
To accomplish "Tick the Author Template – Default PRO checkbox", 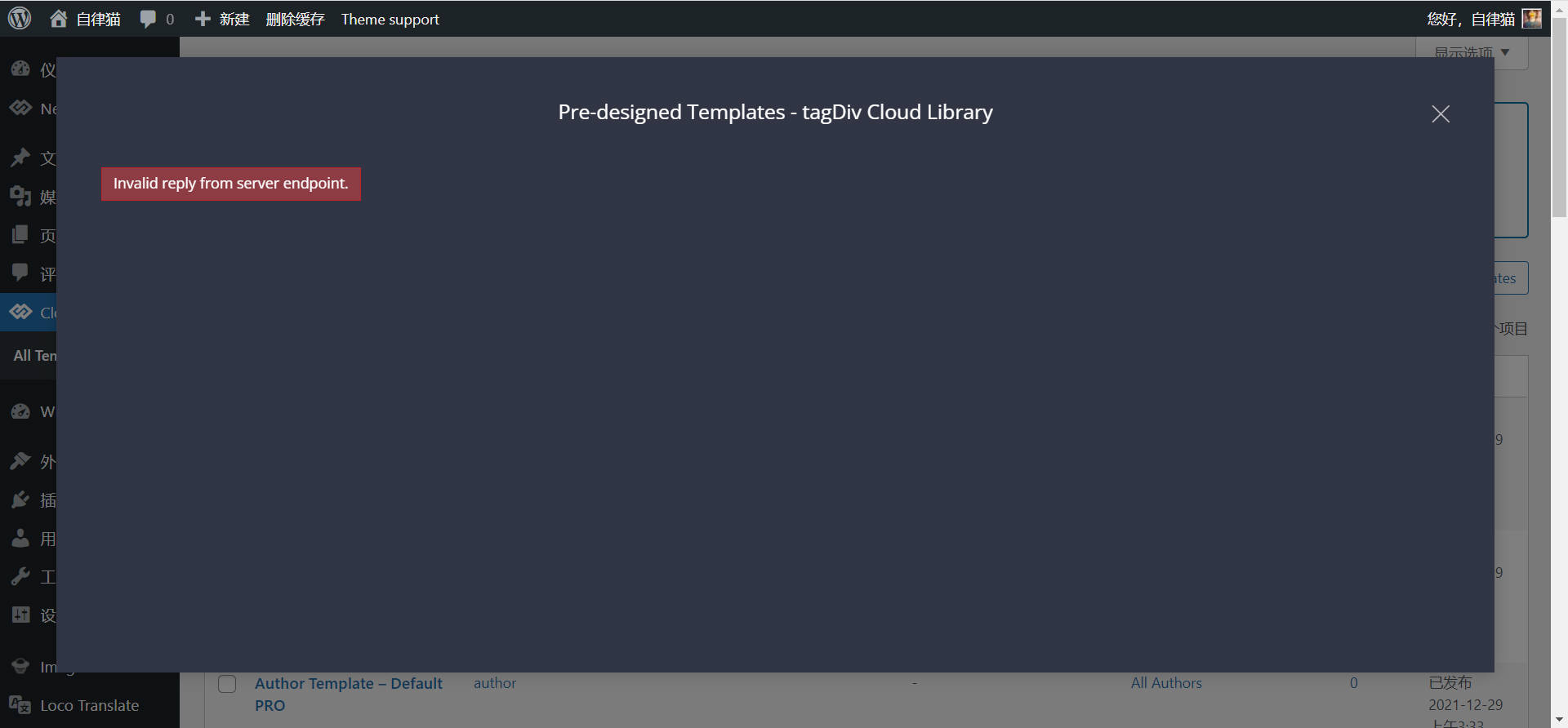I will tap(227, 684).
